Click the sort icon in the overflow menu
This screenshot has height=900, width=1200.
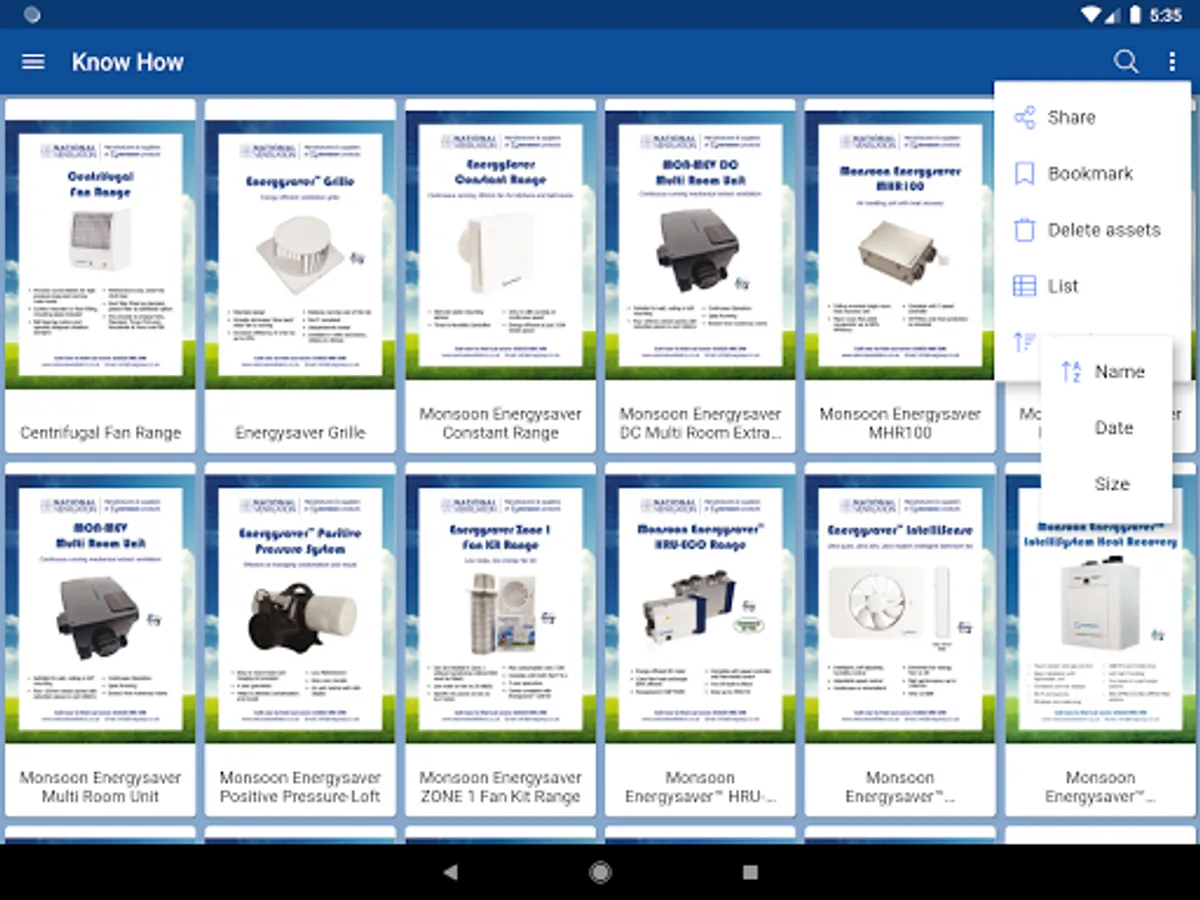[x=1024, y=342]
